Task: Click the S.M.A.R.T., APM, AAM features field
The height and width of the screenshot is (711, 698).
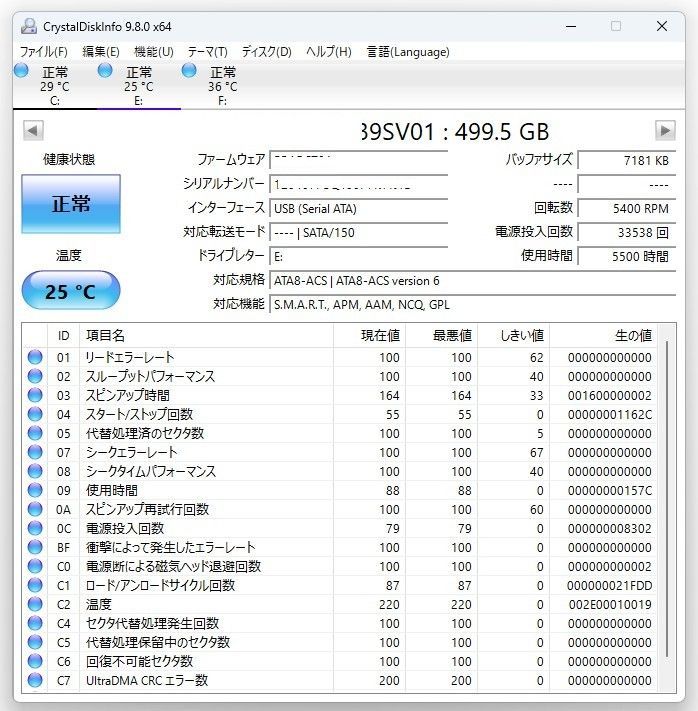Action: coord(472,305)
